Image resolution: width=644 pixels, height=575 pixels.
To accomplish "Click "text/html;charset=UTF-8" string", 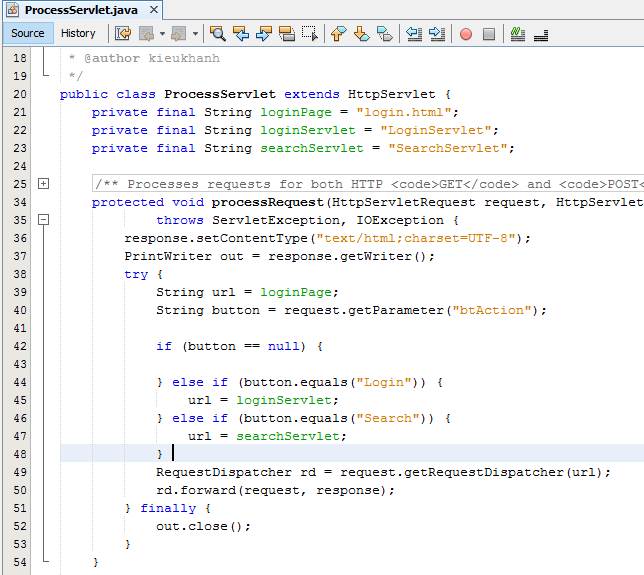I will point(416,238).
